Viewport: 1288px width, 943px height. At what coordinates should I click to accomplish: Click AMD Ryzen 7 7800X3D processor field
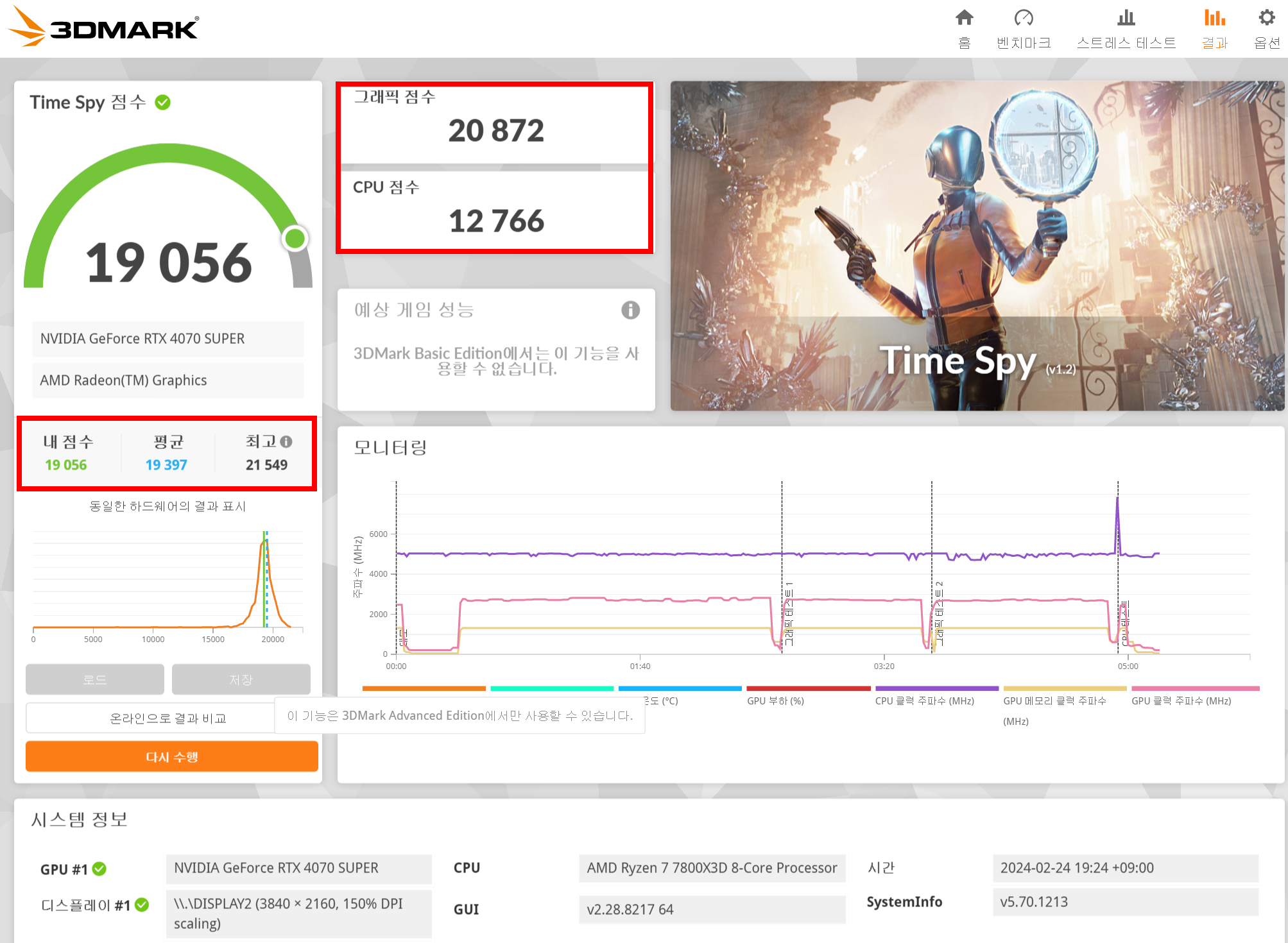point(712,868)
